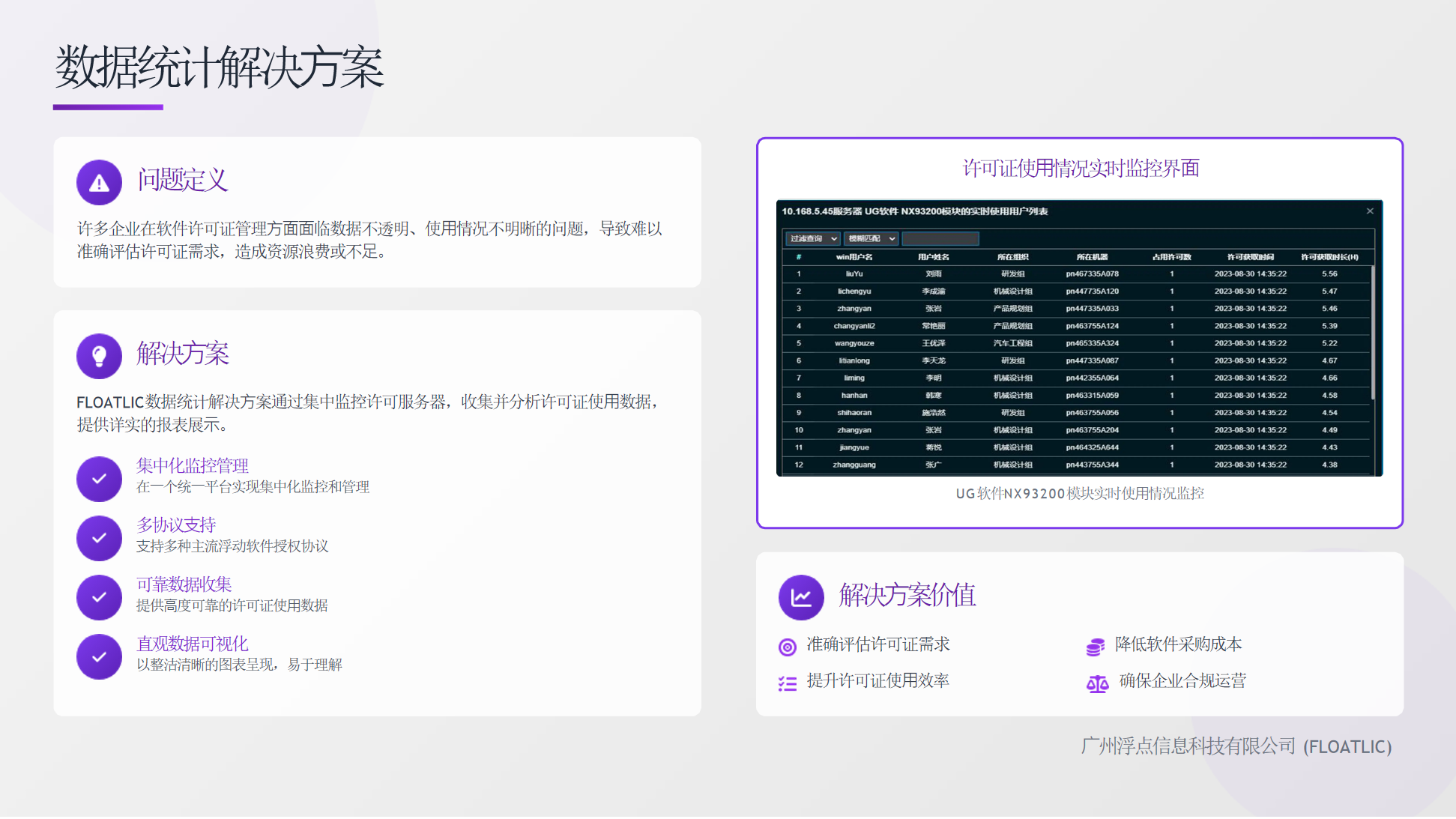Screen dimensions: 1456x819
Task: Click the filter text input field
Action: pyautogui.click(x=940, y=238)
